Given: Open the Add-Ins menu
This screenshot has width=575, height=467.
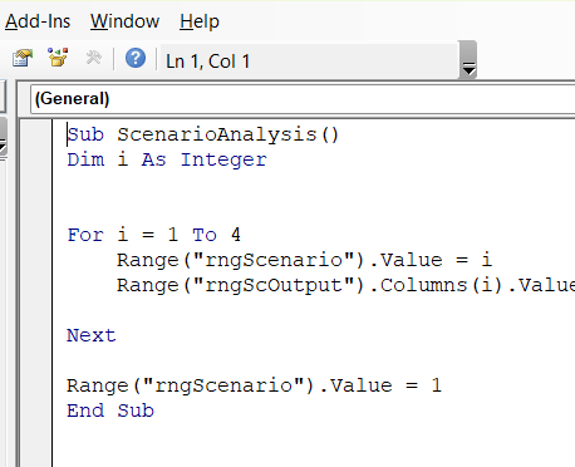Looking at the screenshot, I should [37, 22].
